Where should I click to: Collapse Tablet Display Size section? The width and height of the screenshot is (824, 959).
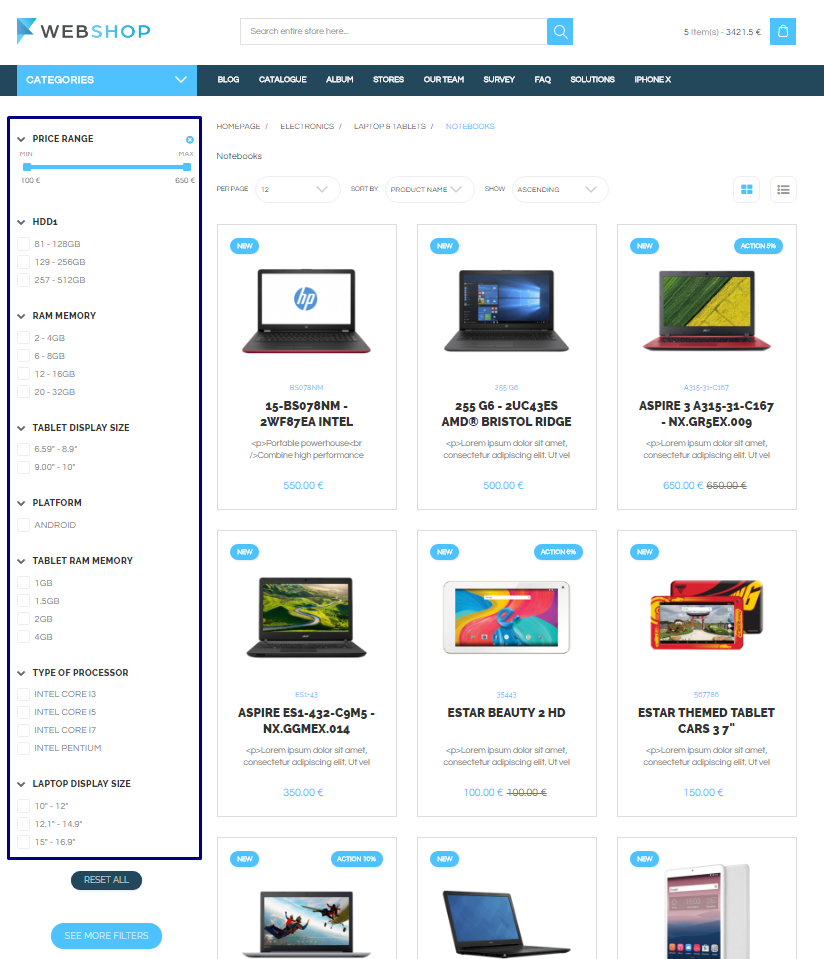21,428
